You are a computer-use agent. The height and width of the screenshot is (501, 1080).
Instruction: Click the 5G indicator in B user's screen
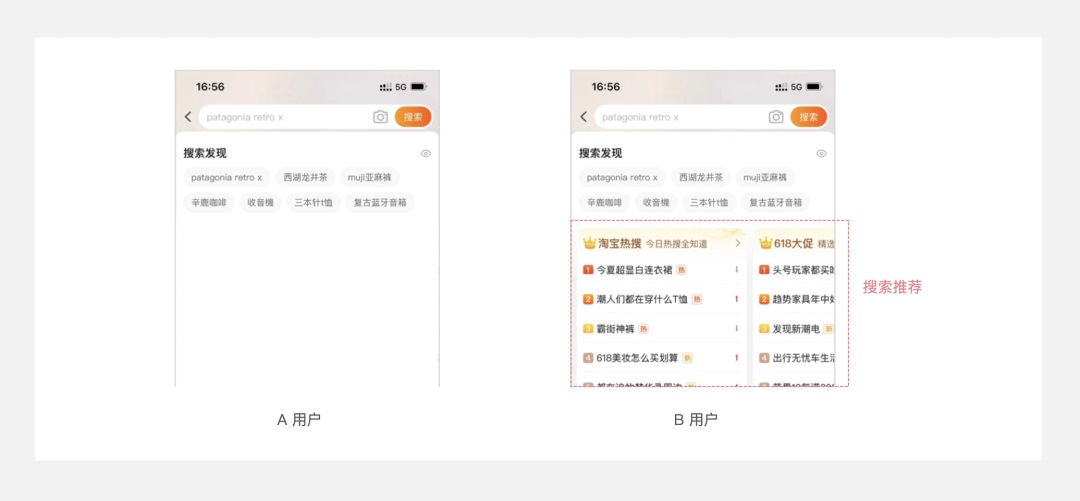(x=796, y=87)
